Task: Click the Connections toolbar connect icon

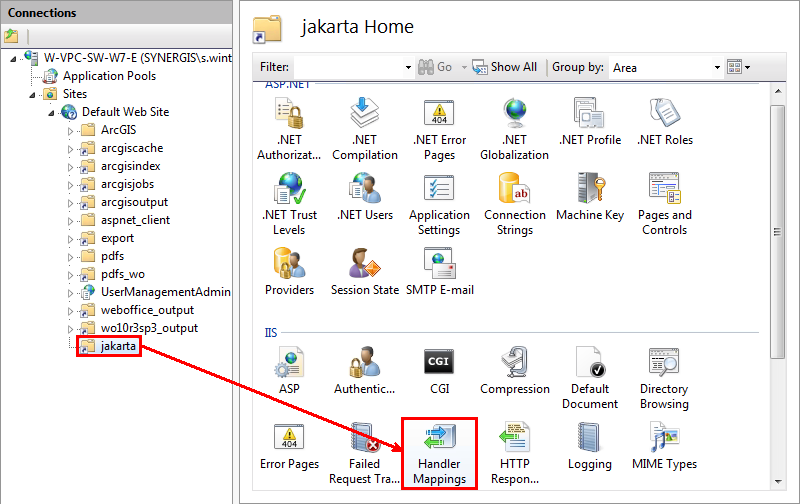Action: 11,36
